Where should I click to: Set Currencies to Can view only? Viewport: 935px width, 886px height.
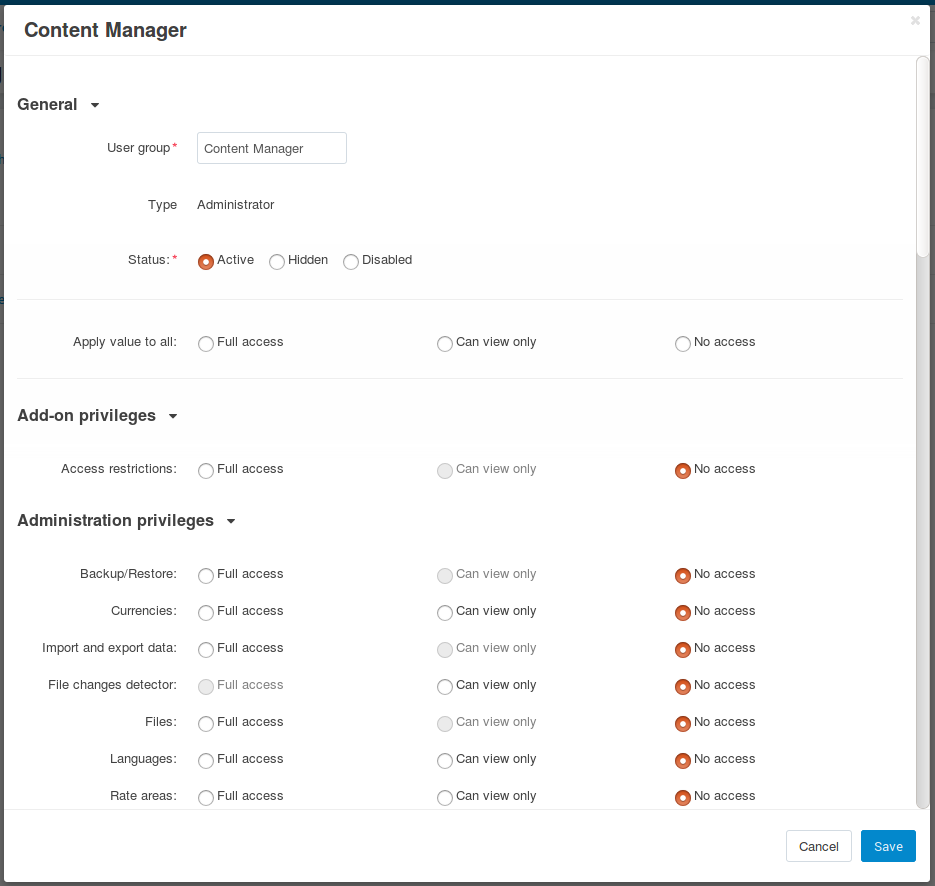coord(445,613)
